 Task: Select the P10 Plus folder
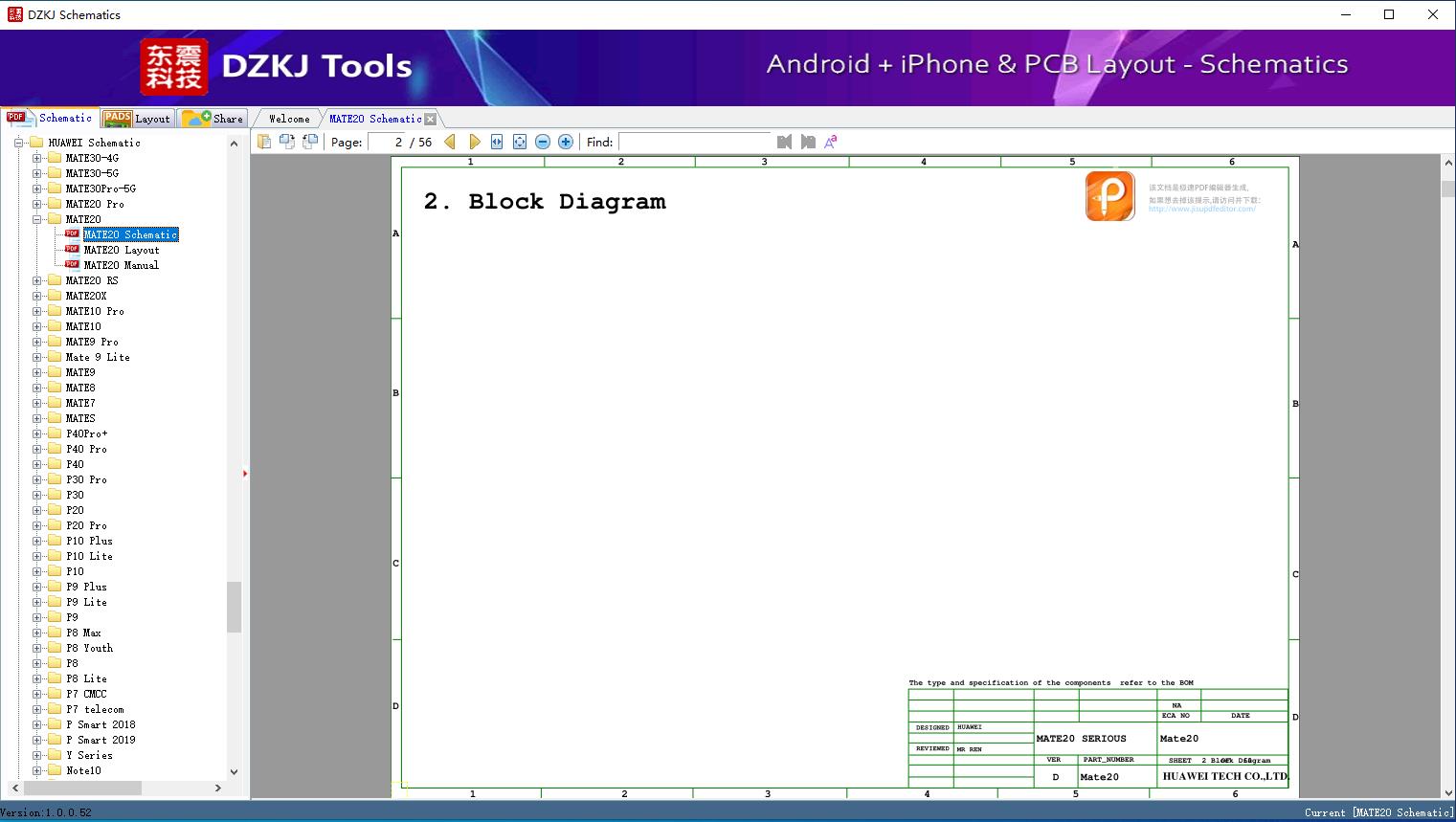[89, 541]
